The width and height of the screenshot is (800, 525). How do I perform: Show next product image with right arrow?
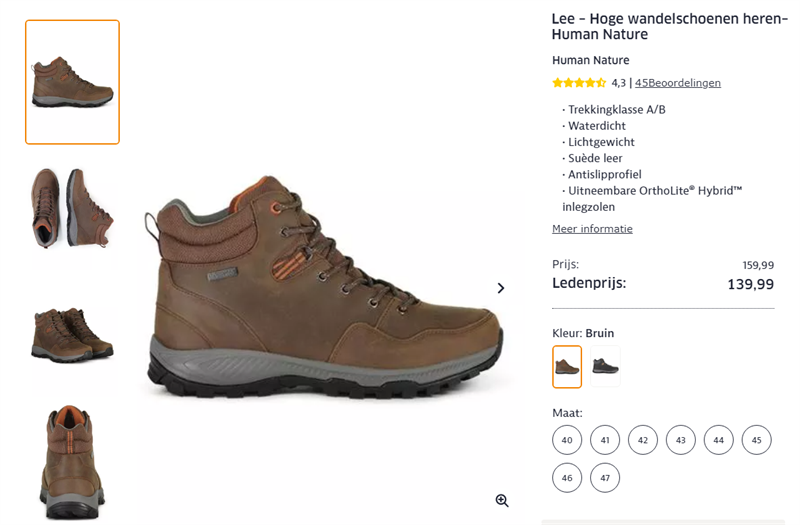501,288
